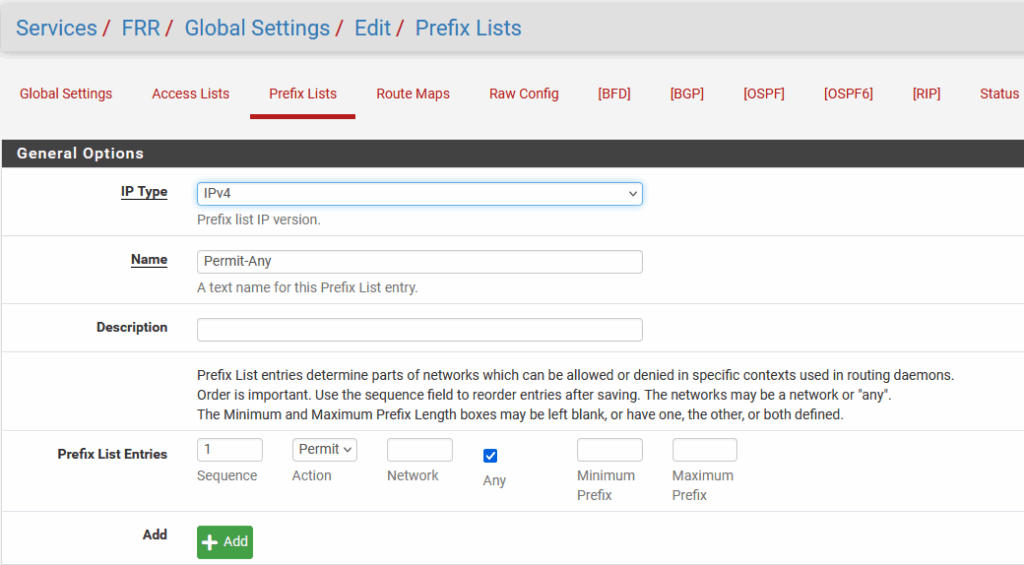Screen dimensions: 1024x565
Task: Click the Services breadcrumb link
Action: (x=56, y=28)
